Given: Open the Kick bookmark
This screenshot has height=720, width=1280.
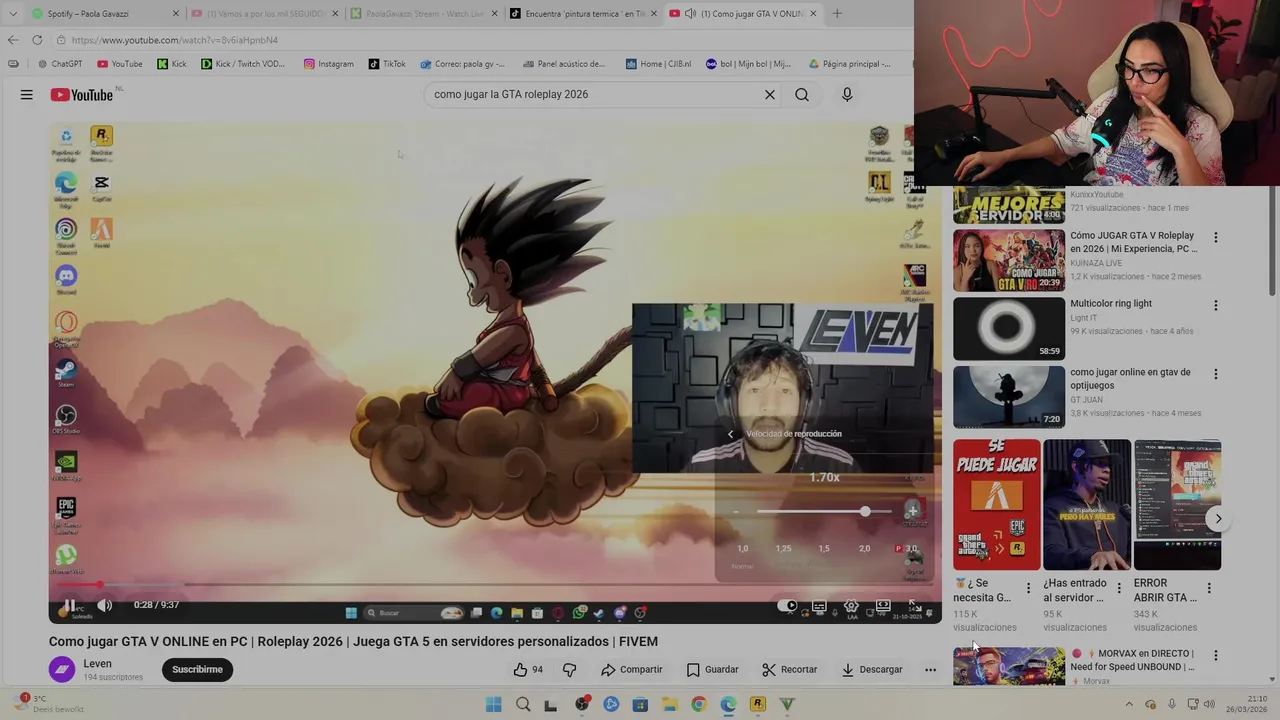Looking at the screenshot, I should click(172, 64).
